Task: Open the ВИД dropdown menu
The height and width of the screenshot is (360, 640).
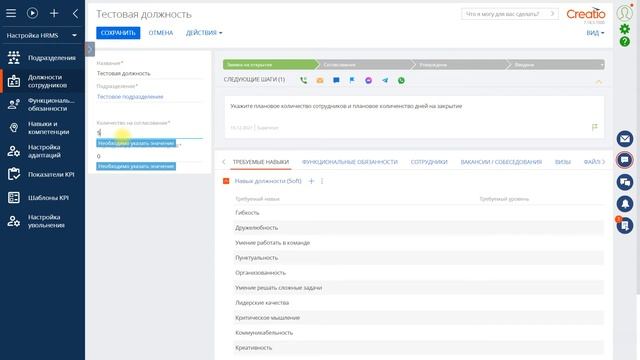Action: coord(595,33)
